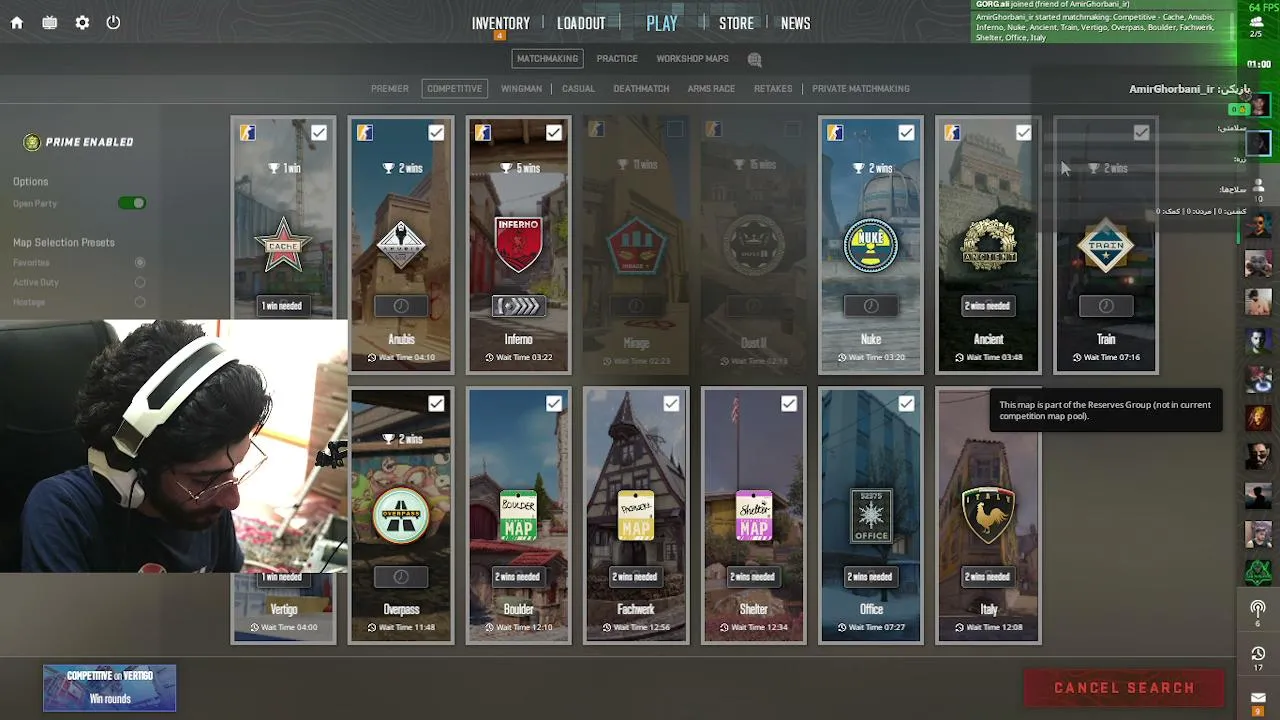Click the Overpass map emblem

click(x=400, y=516)
